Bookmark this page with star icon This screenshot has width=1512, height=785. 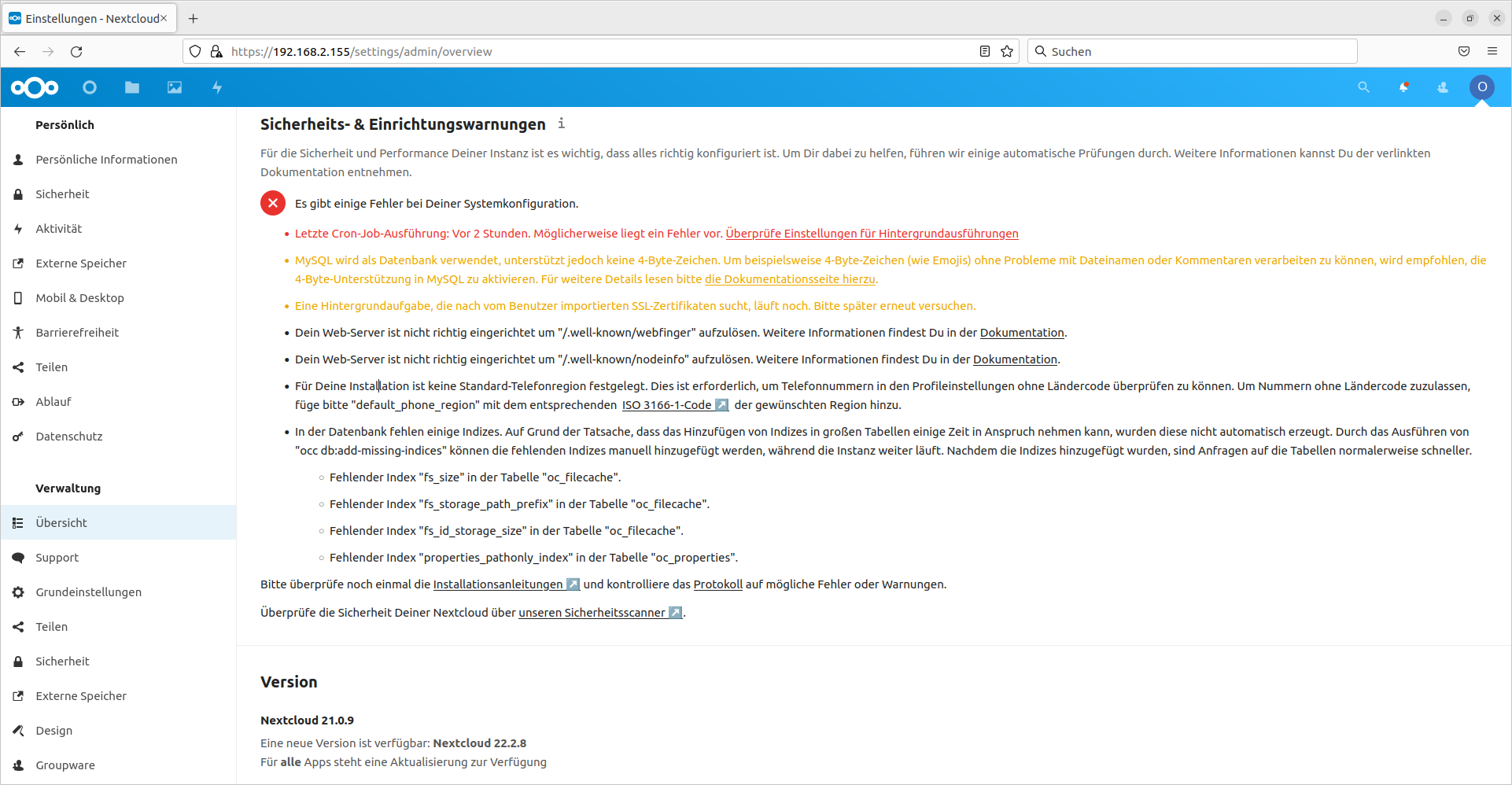click(x=1007, y=51)
